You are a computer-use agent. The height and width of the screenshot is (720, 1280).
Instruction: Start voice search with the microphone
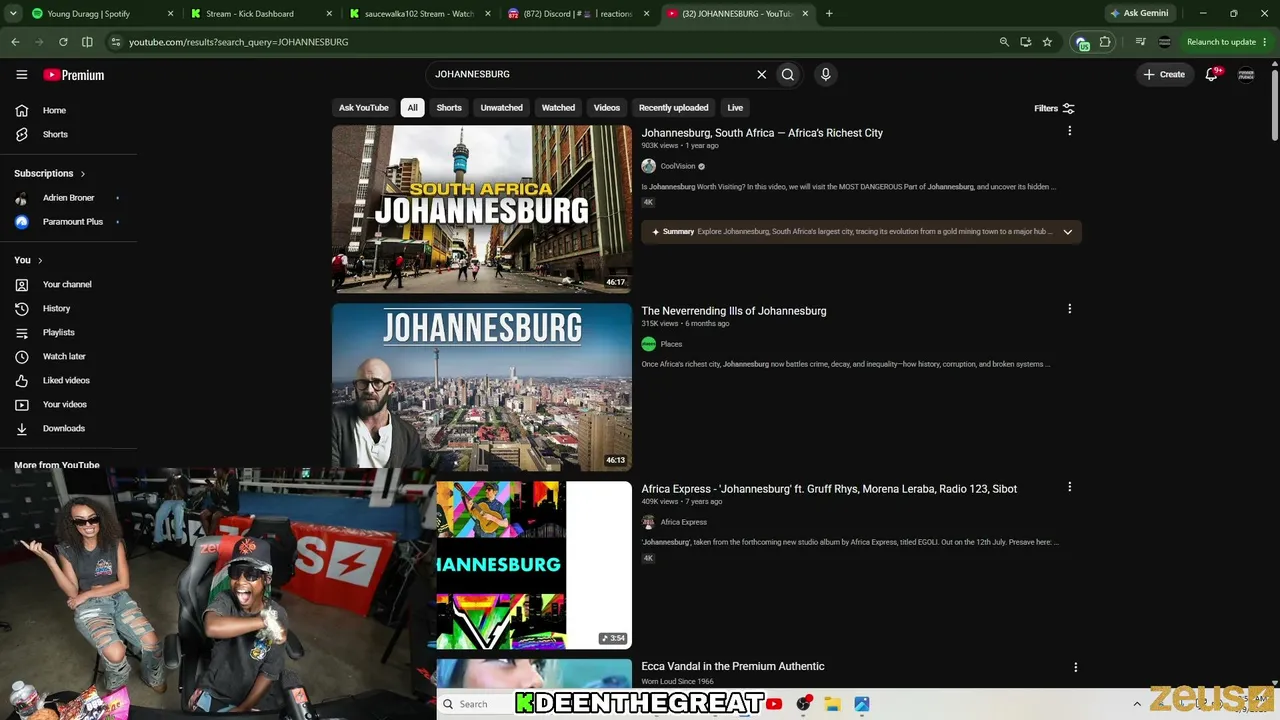[825, 74]
